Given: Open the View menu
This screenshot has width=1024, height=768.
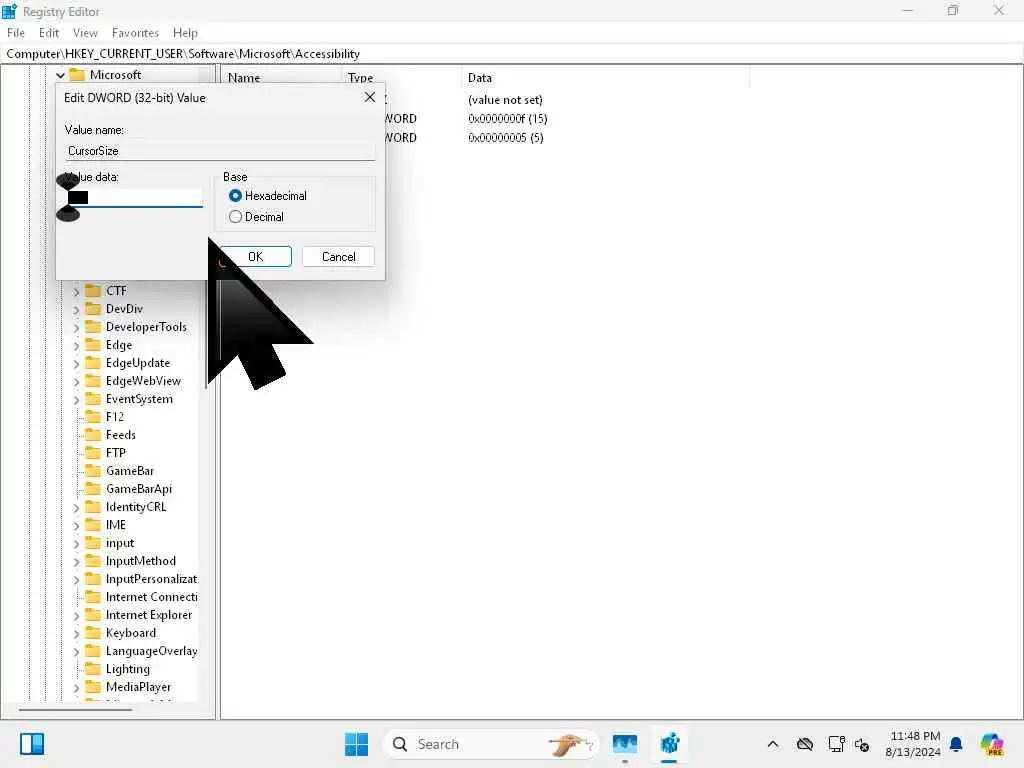Looking at the screenshot, I should click(x=85, y=33).
